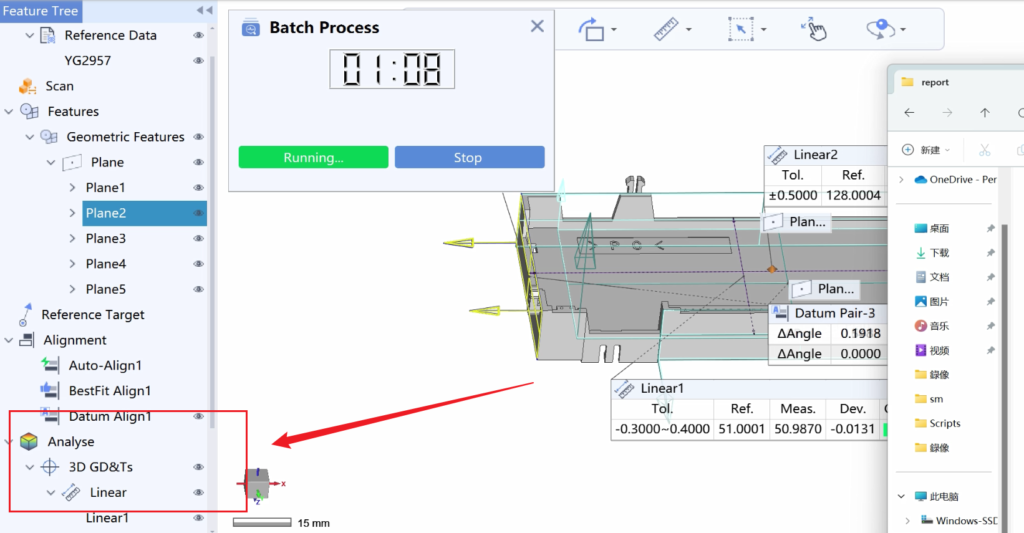Screen dimensions: 1024x533
Task: Click the view orientation cube
Action: point(257,485)
